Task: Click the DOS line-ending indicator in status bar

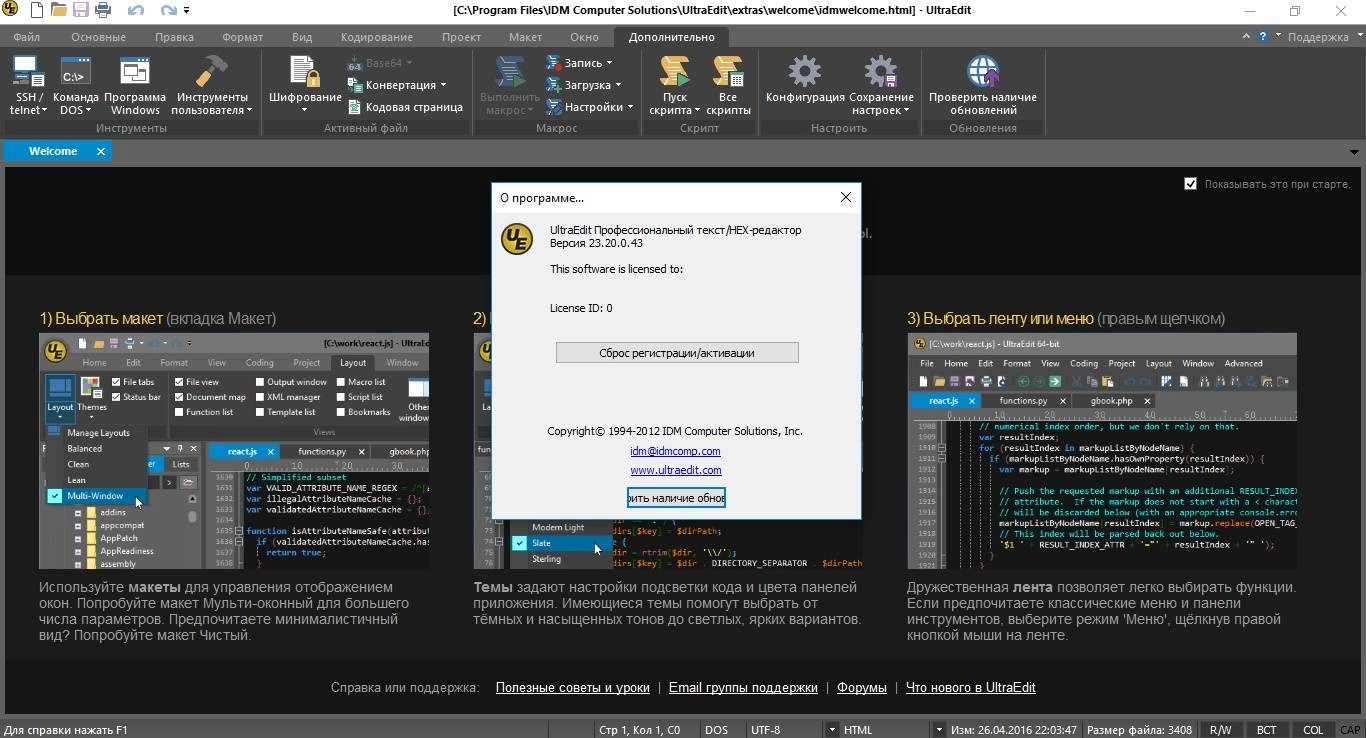Action: [716, 730]
